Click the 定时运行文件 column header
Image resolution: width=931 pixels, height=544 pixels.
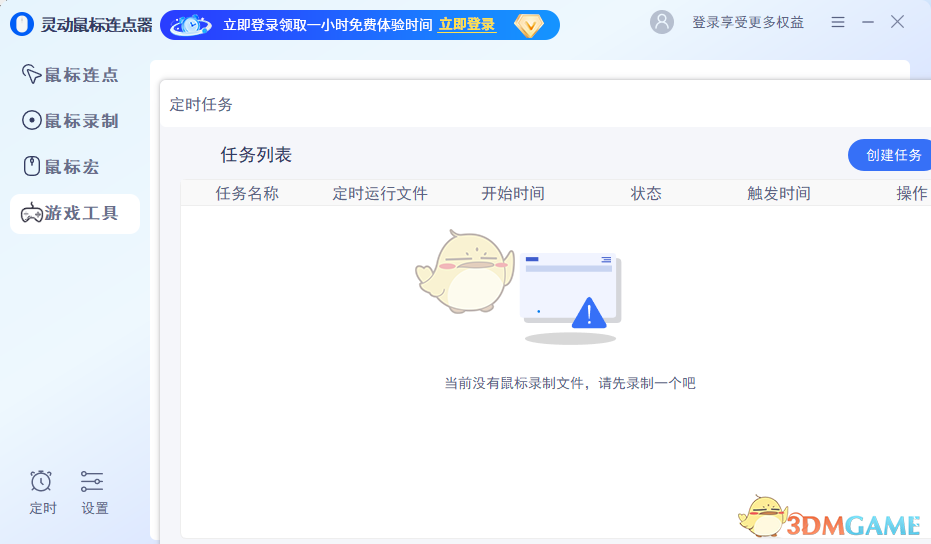pyautogui.click(x=380, y=194)
